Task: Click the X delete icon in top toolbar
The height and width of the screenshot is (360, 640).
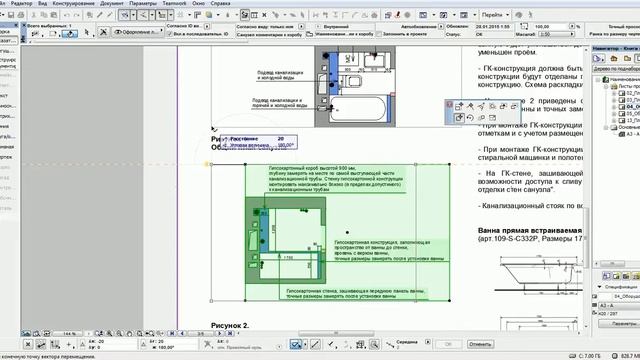Action: tap(264, 15)
